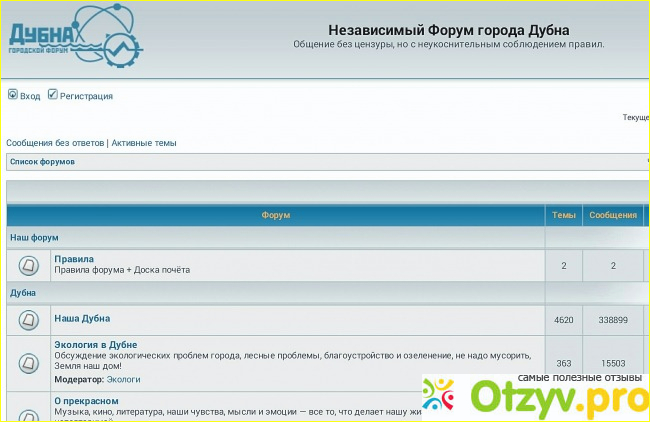This screenshot has height=422, width=650.
Task: Click the forum icon in the Правила row
Action: pyautogui.click(x=29, y=265)
